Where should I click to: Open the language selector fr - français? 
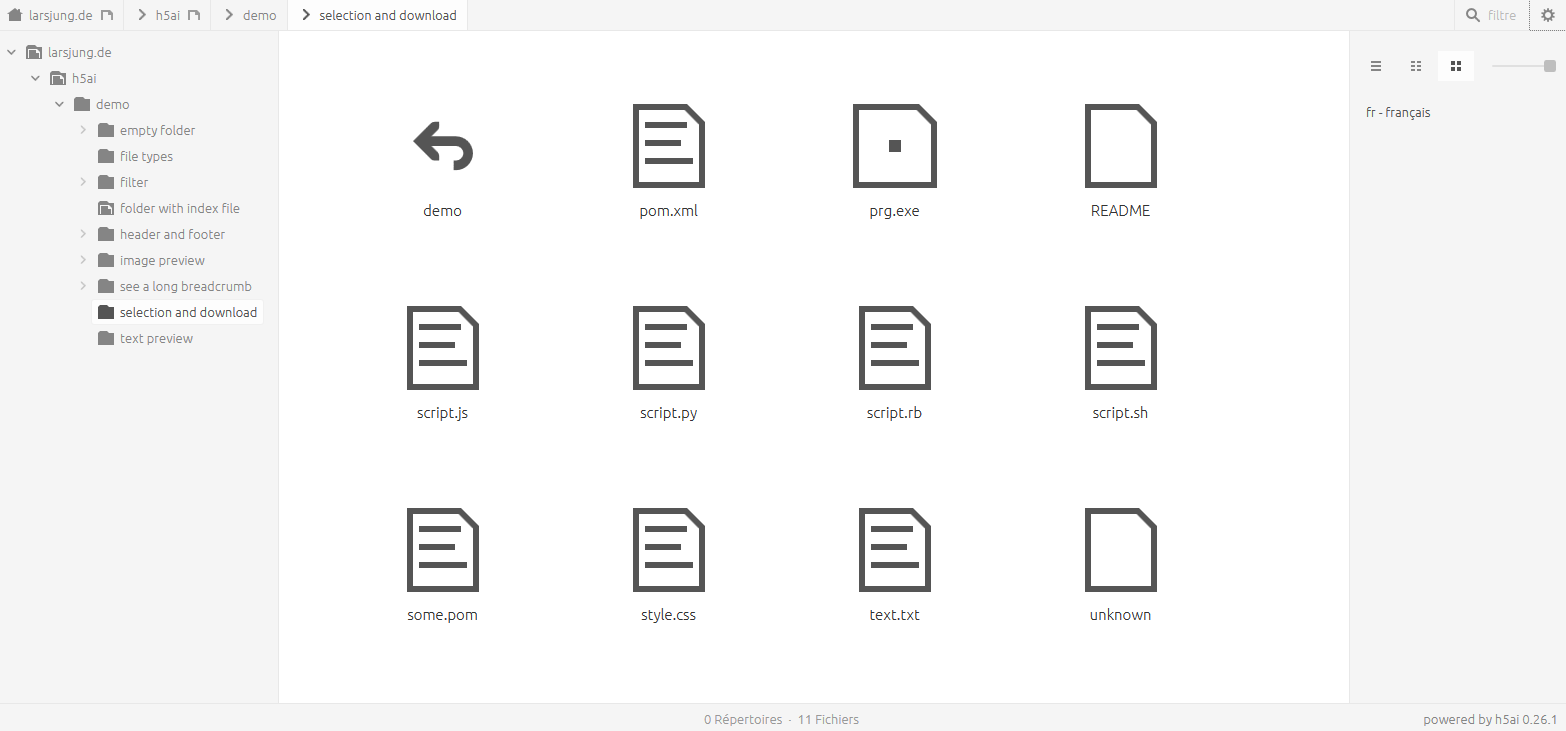1398,113
